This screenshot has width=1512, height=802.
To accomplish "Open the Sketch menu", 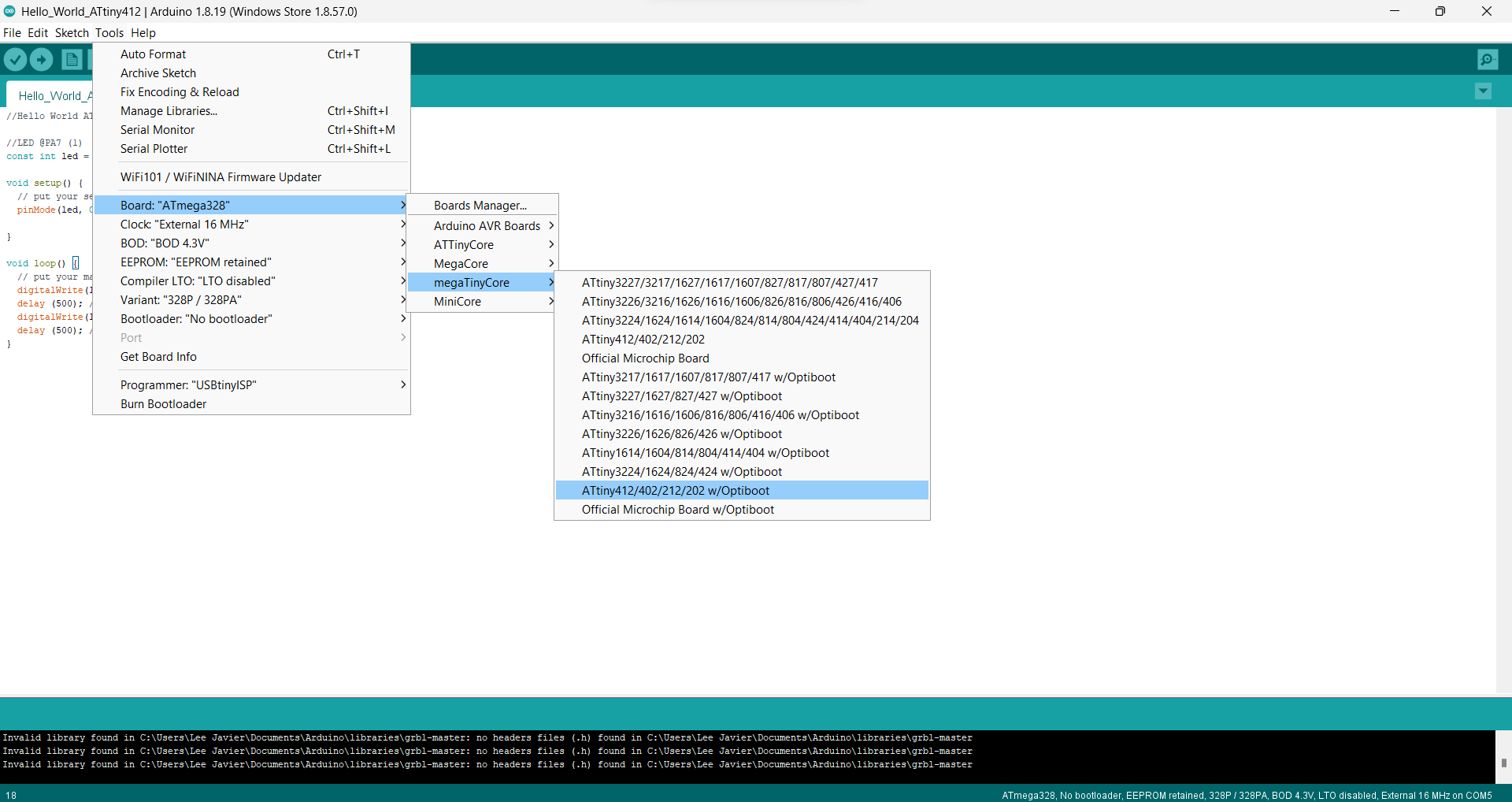I will [72, 33].
